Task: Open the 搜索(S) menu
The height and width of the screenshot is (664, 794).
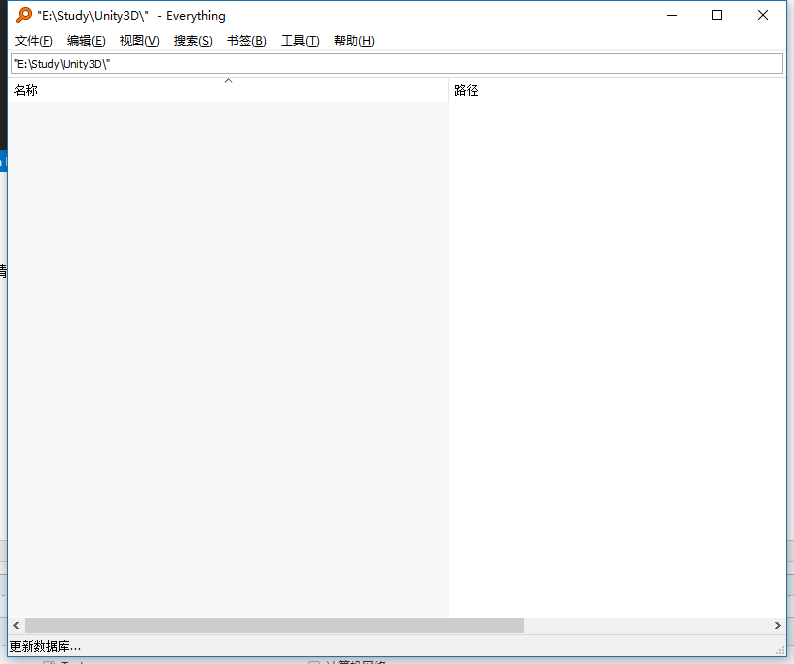Action: point(193,41)
